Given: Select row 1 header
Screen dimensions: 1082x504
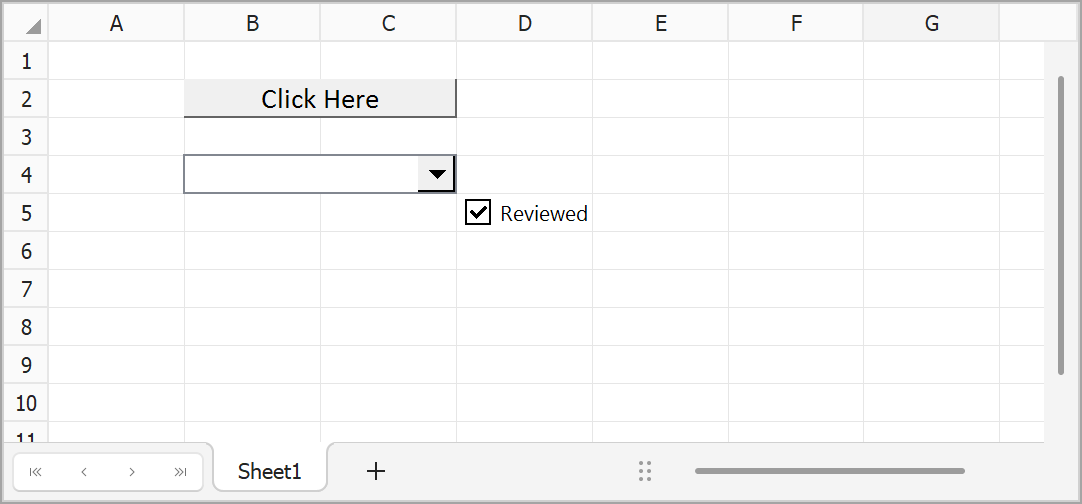Looking at the screenshot, I should pyautogui.click(x=26, y=61).
